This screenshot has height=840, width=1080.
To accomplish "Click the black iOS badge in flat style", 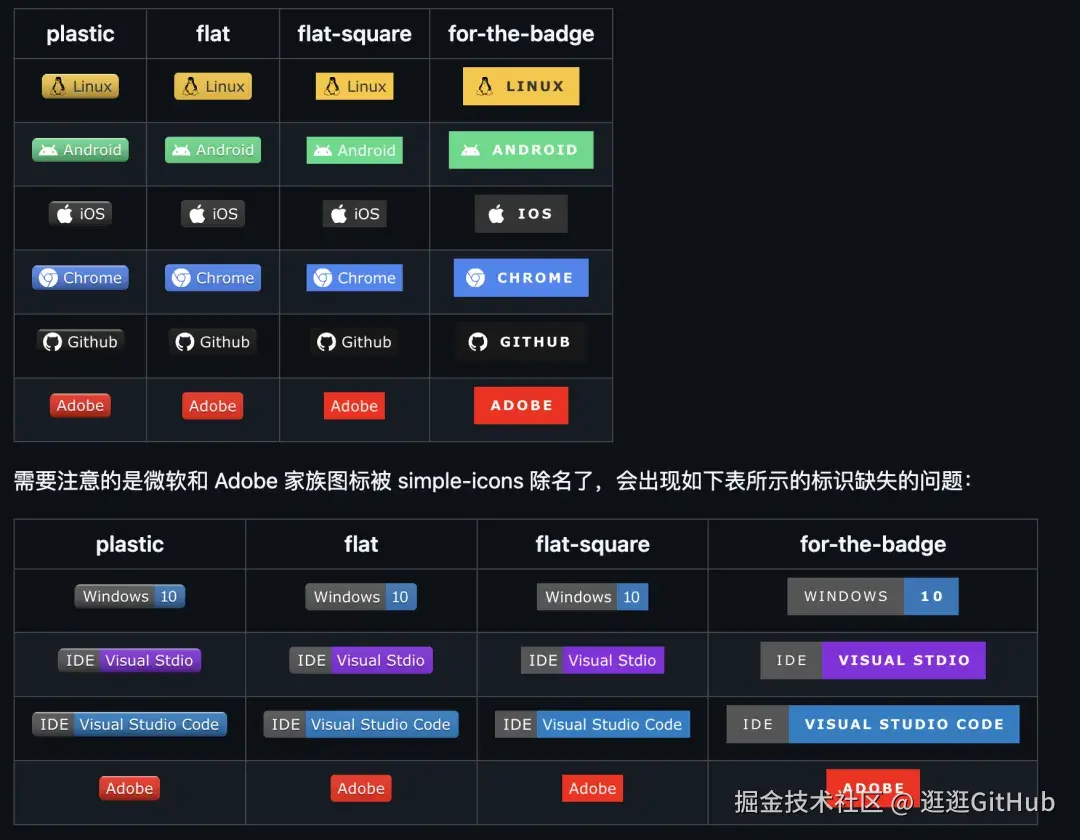I will (212, 213).
